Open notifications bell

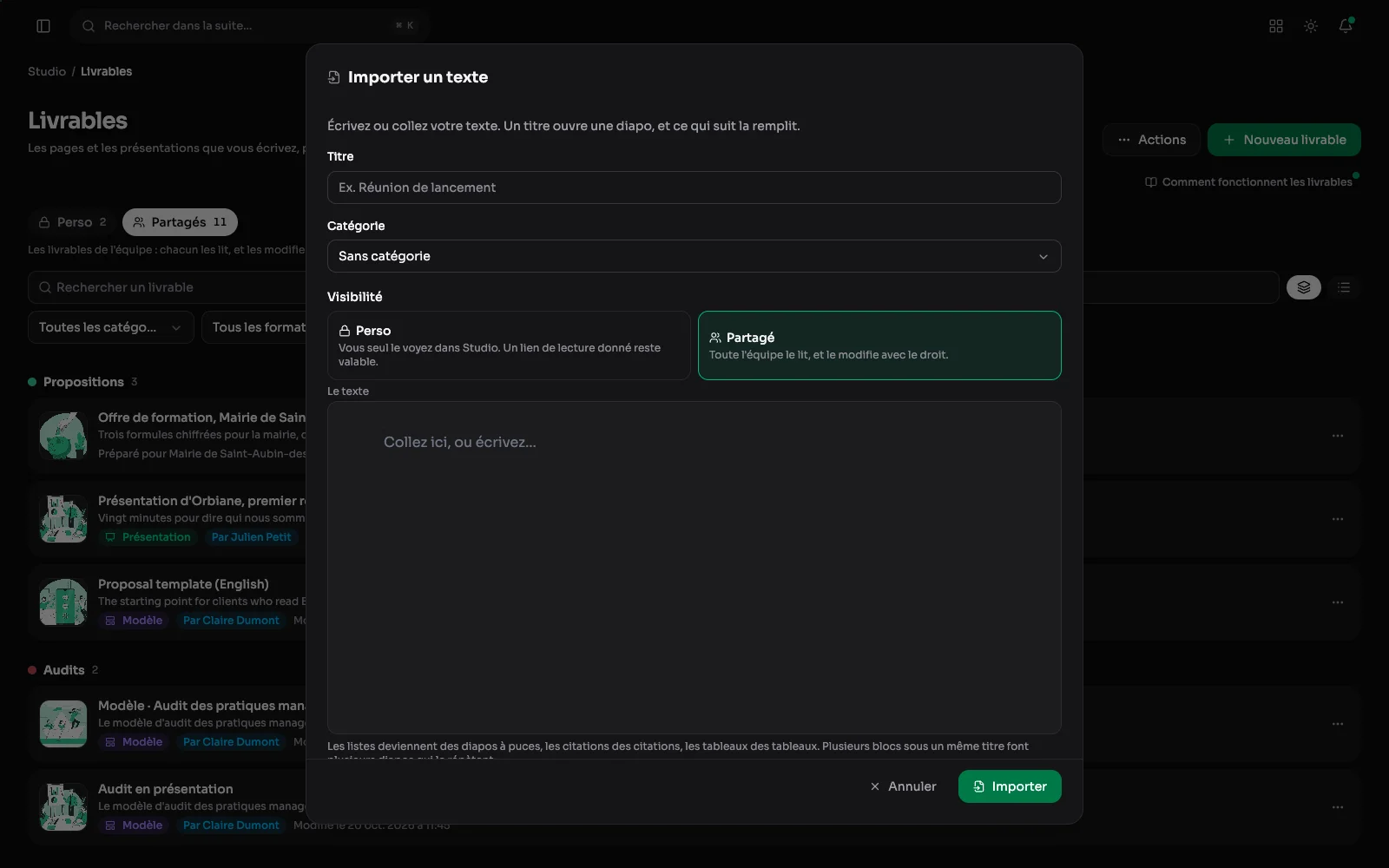click(1346, 26)
